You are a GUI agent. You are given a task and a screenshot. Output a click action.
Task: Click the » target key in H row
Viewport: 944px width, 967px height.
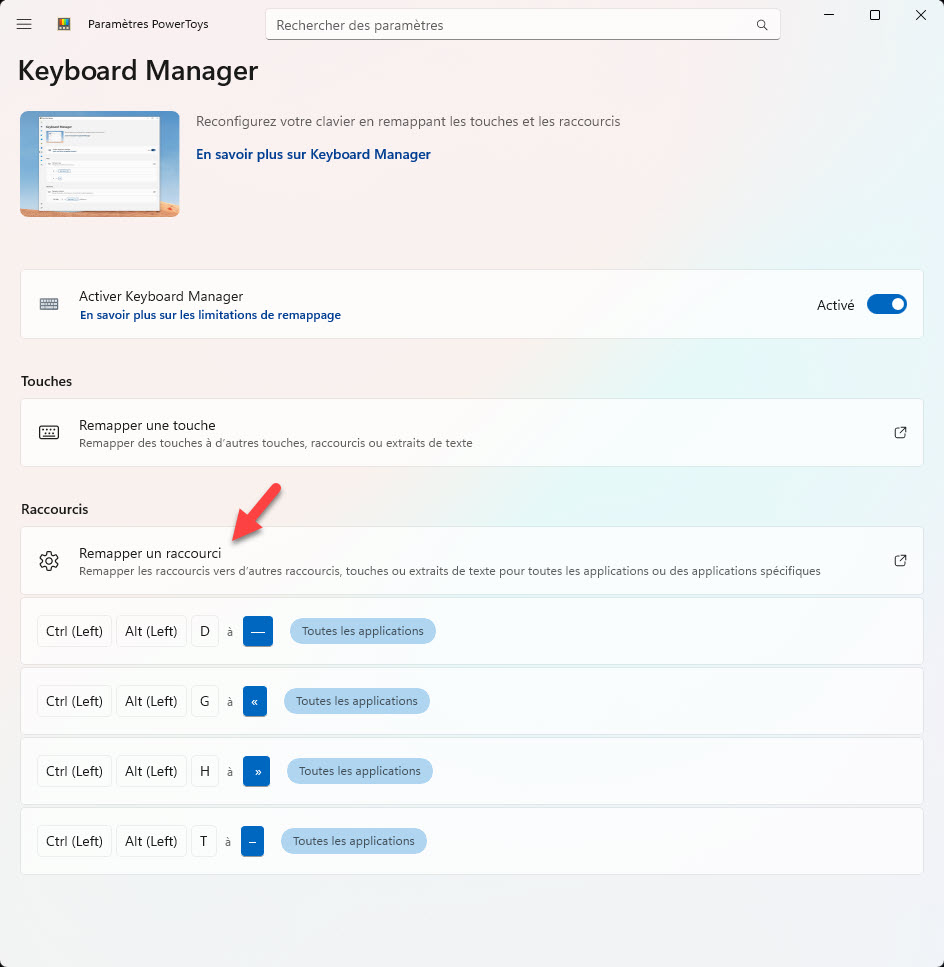point(257,772)
